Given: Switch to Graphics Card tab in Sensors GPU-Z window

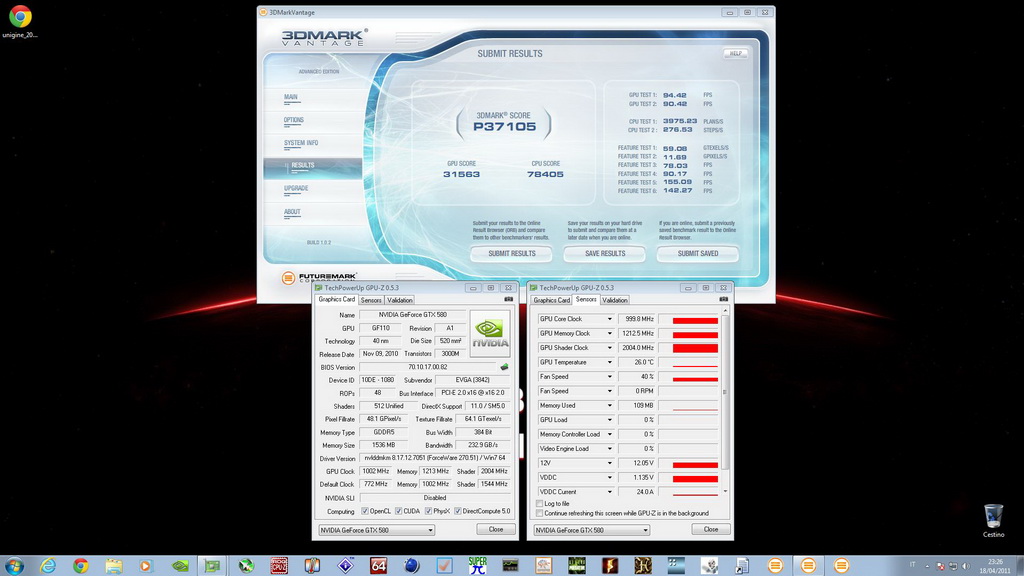Looking at the screenshot, I should coord(552,300).
